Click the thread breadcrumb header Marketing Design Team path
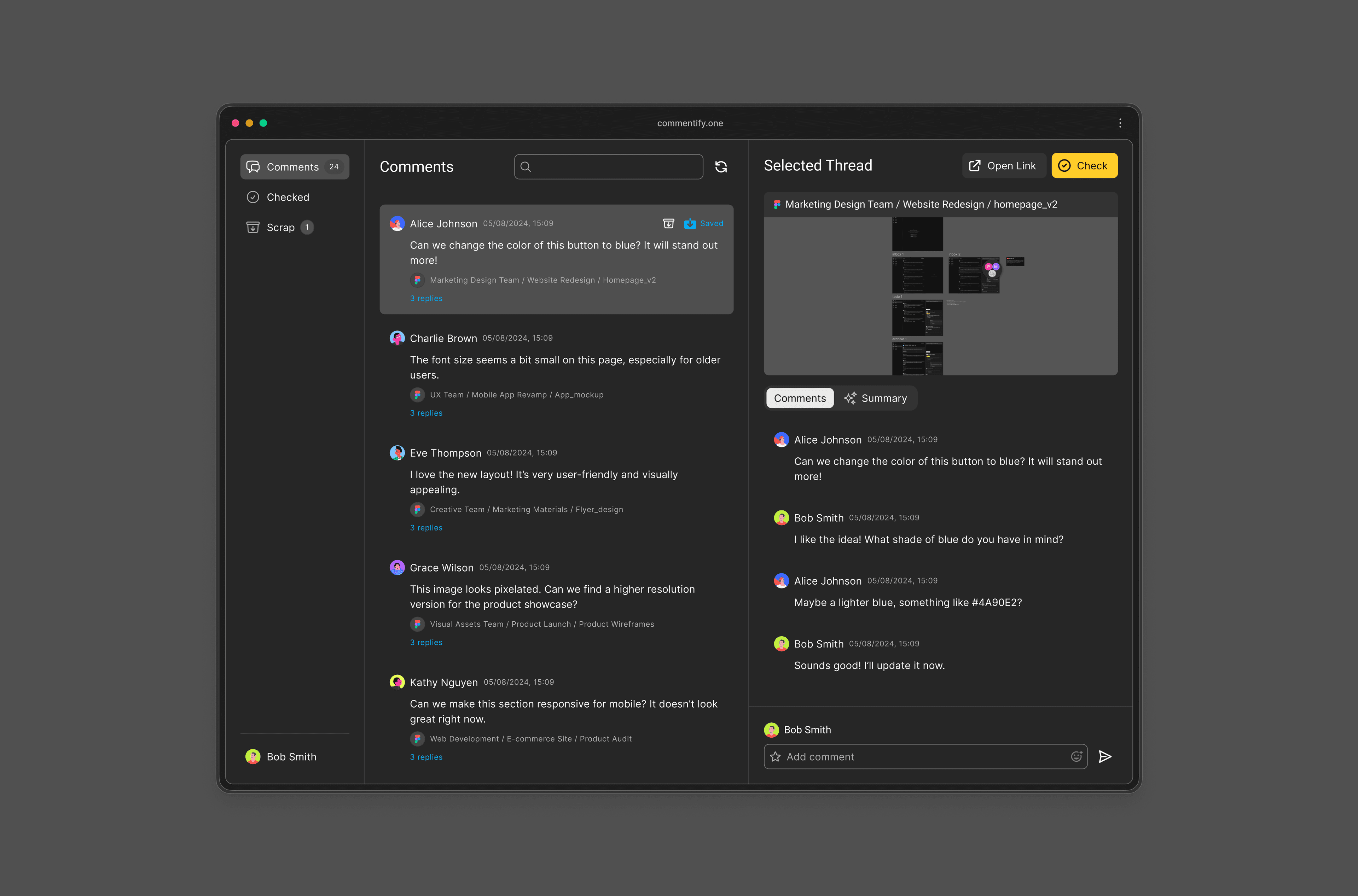The width and height of the screenshot is (1358, 896). [x=921, y=205]
